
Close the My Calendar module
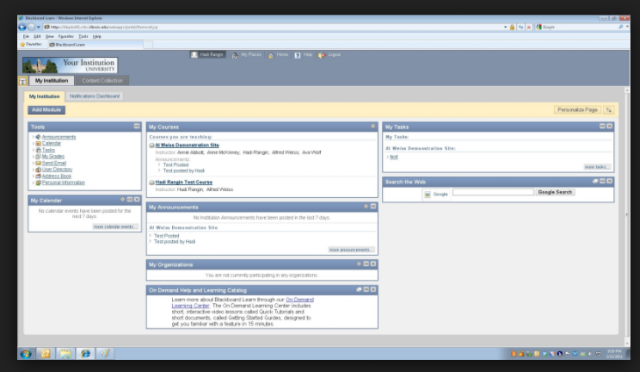(x=137, y=200)
